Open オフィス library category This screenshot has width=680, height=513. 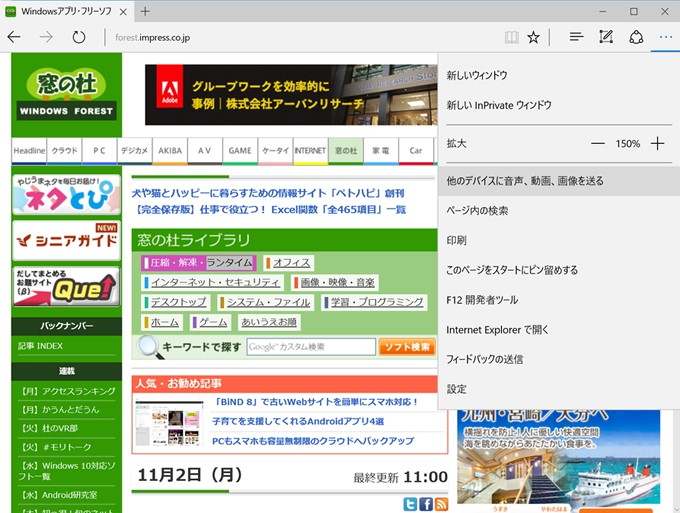288,263
